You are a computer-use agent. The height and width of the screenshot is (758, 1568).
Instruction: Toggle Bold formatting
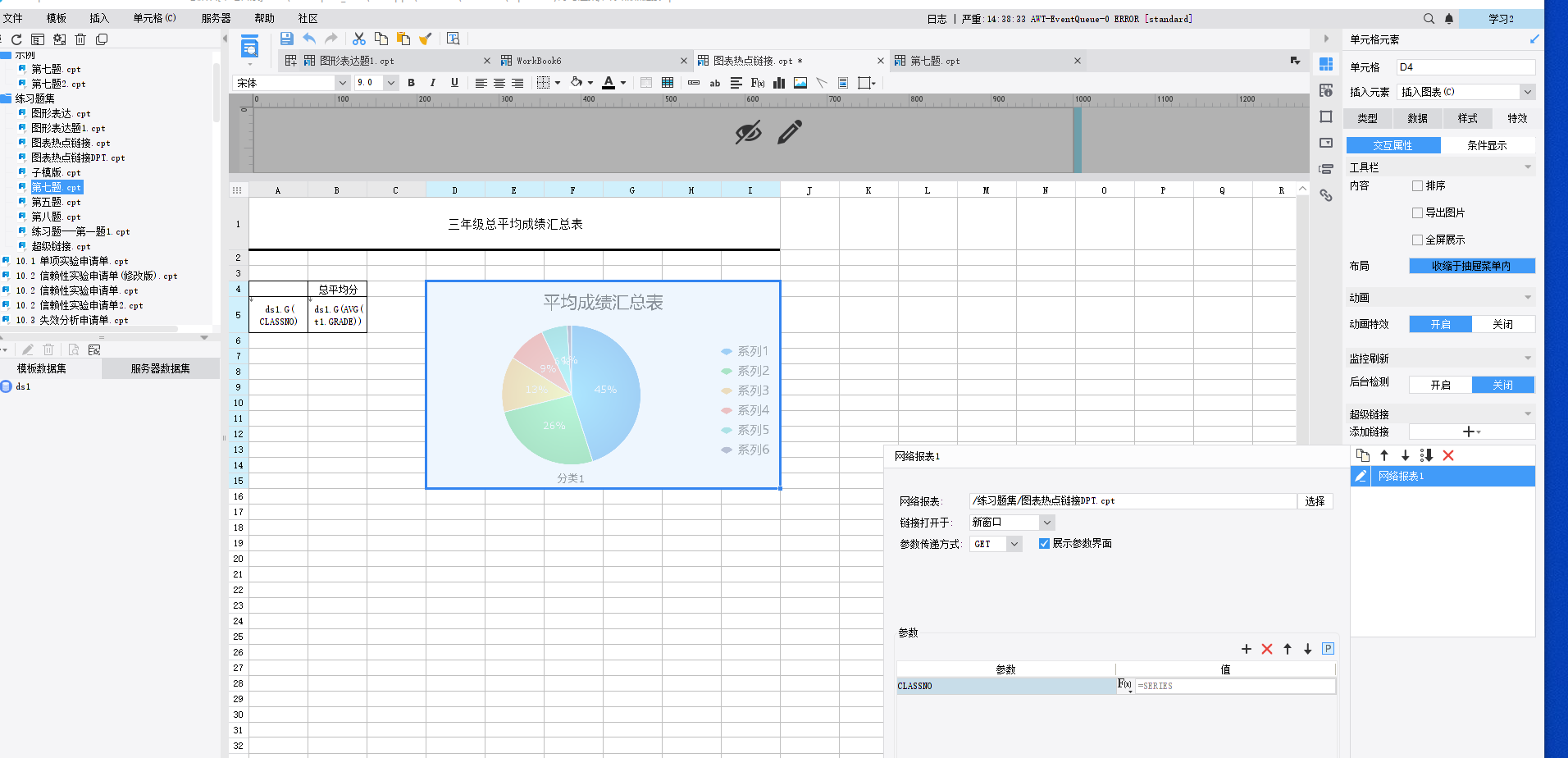[412, 83]
